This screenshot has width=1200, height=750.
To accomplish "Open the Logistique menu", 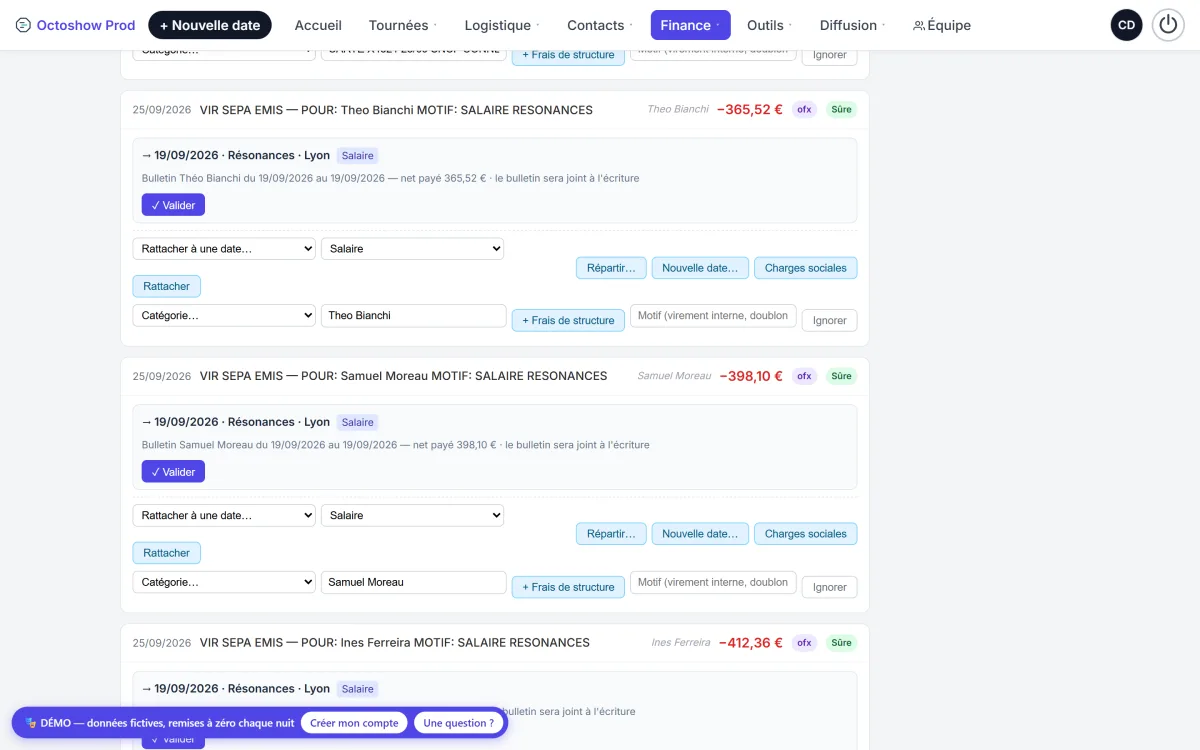I will coord(501,25).
